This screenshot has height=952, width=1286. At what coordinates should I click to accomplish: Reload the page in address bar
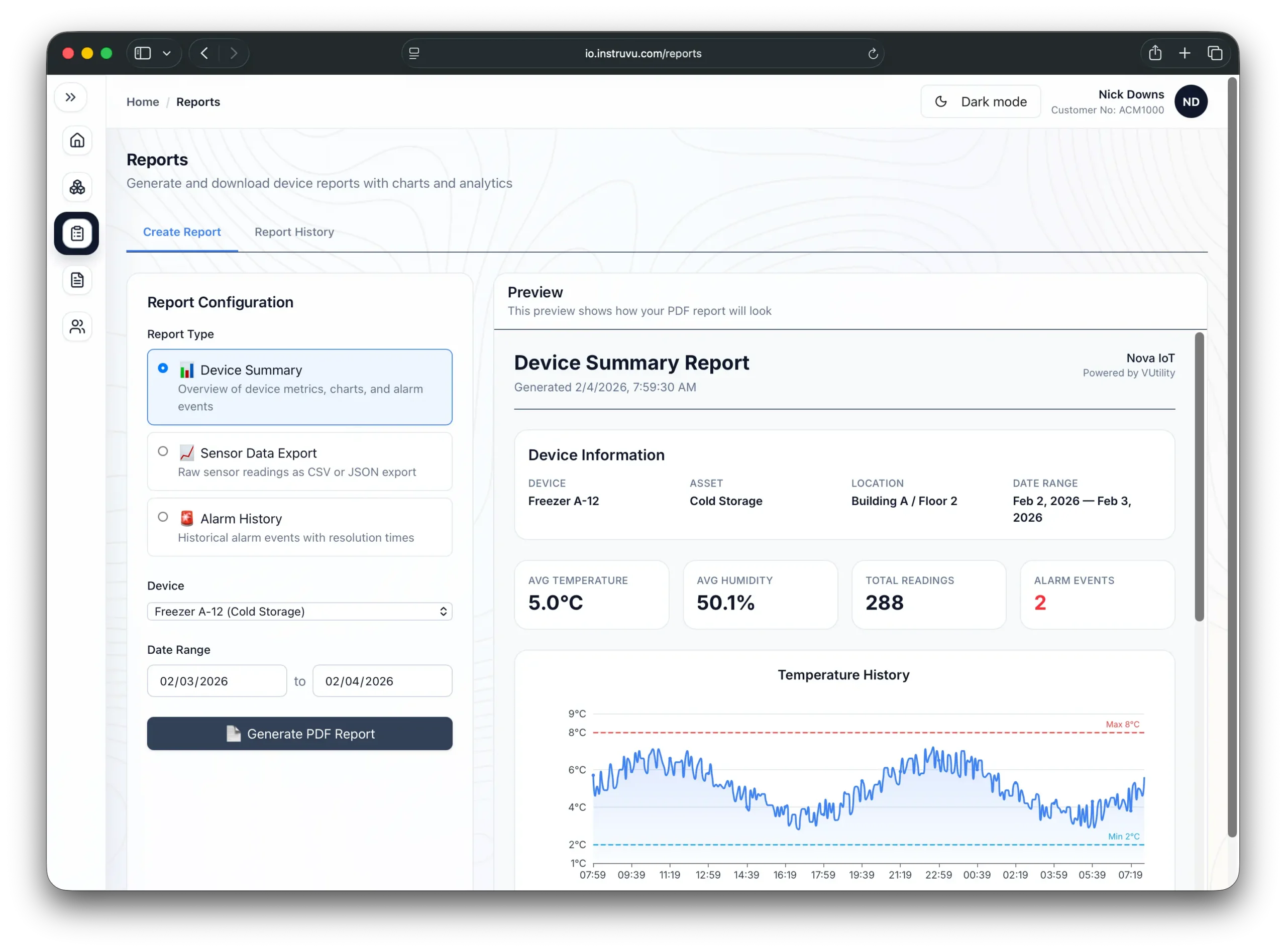click(873, 54)
